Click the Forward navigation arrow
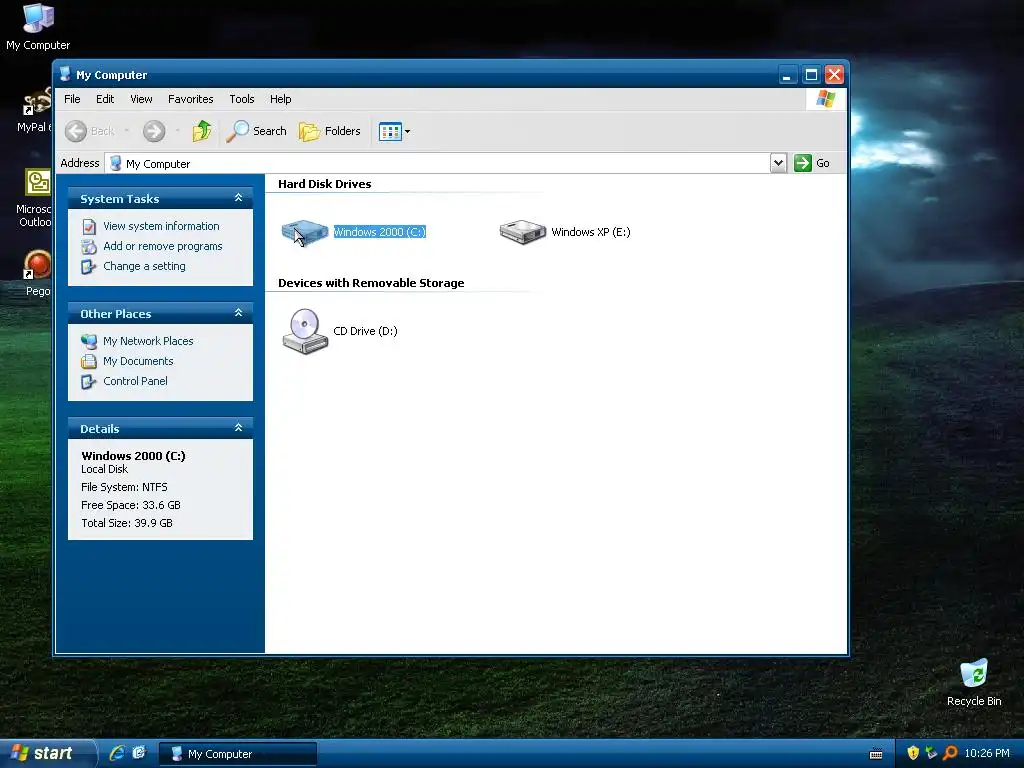Viewport: 1024px width, 768px height. tap(154, 131)
